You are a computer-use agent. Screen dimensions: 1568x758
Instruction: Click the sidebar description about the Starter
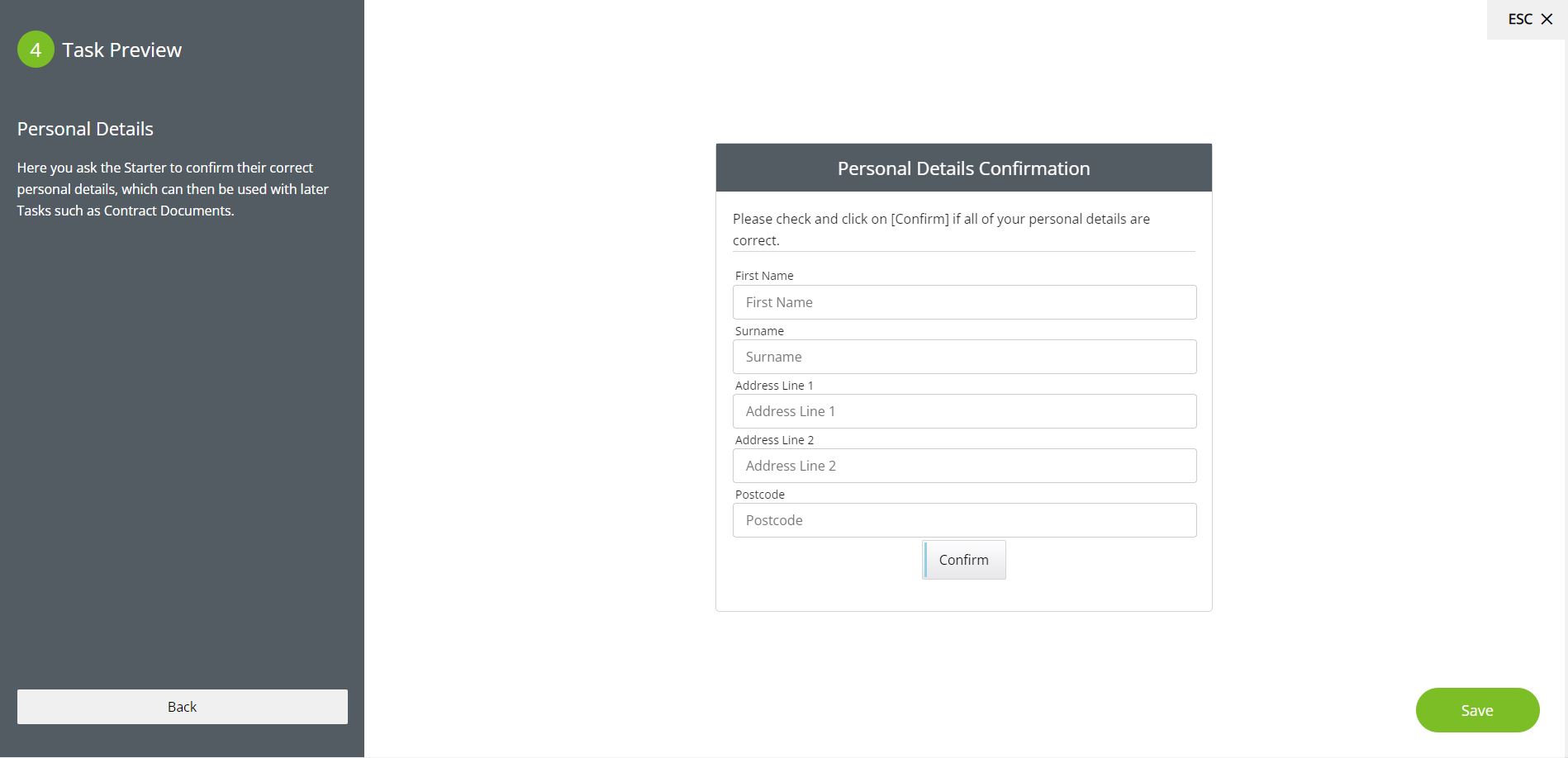click(x=173, y=189)
